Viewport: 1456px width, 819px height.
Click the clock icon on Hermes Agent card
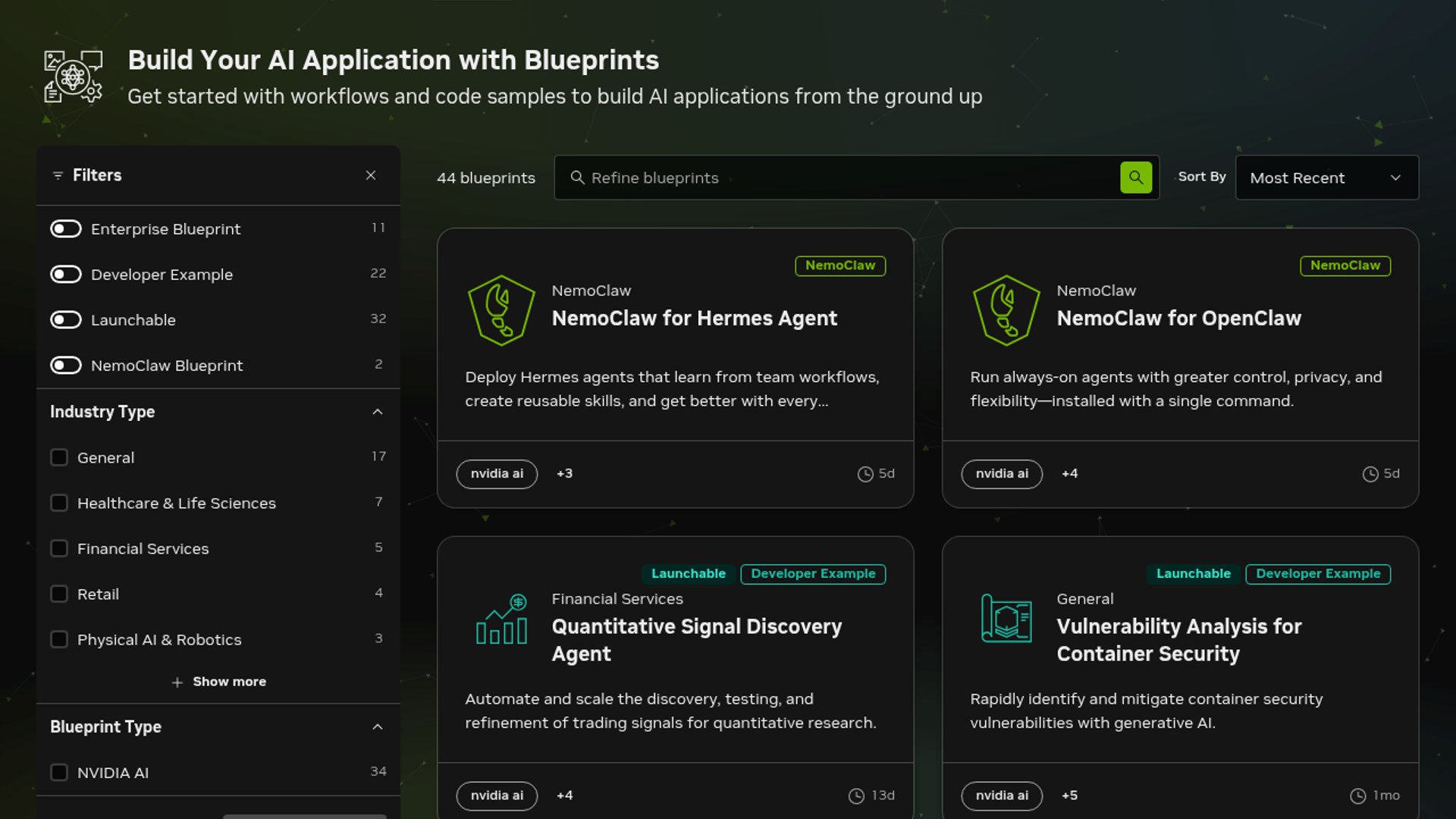pyautogui.click(x=865, y=474)
